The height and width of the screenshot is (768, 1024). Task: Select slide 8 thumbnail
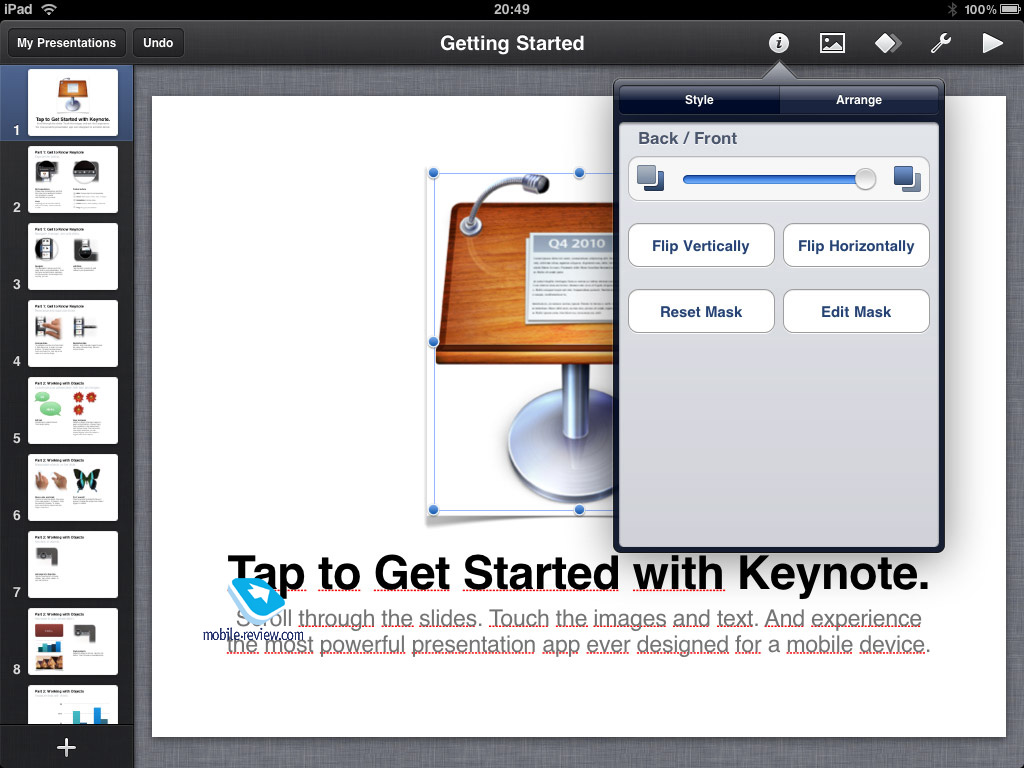[x=72, y=642]
